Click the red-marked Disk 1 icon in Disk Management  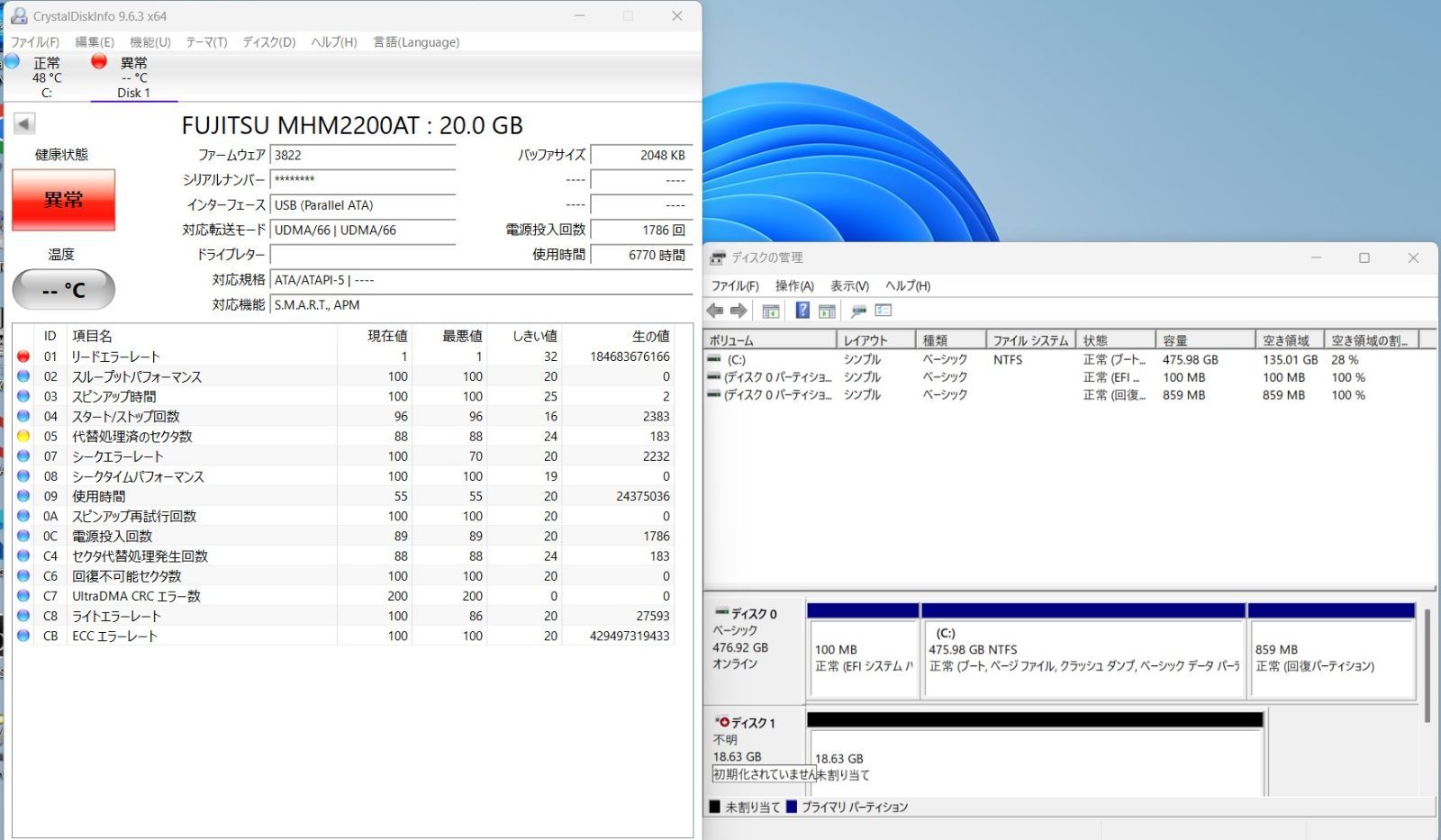(721, 722)
